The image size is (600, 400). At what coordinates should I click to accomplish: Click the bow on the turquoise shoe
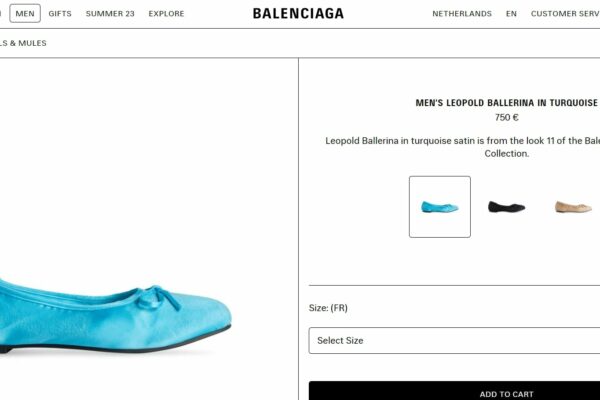[157, 297]
